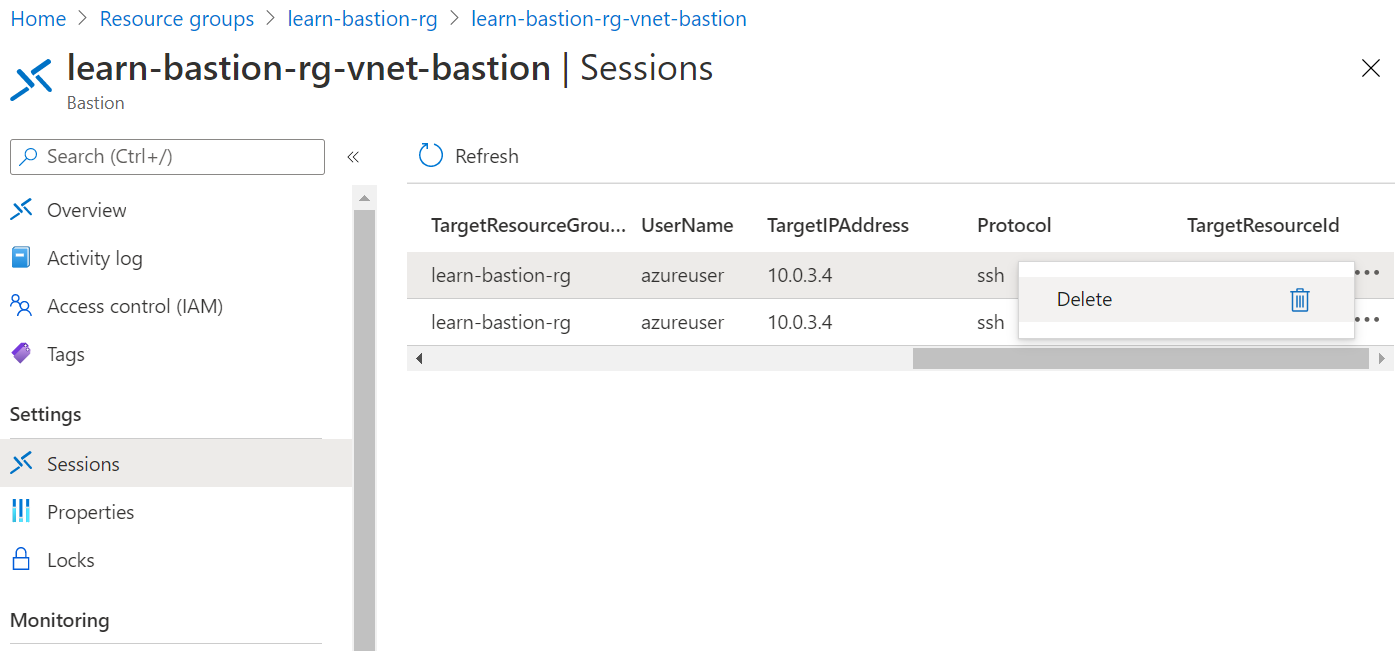The width and height of the screenshot is (1395, 651).
Task: Select Delete from the context menu
Action: pyautogui.click(x=1186, y=299)
